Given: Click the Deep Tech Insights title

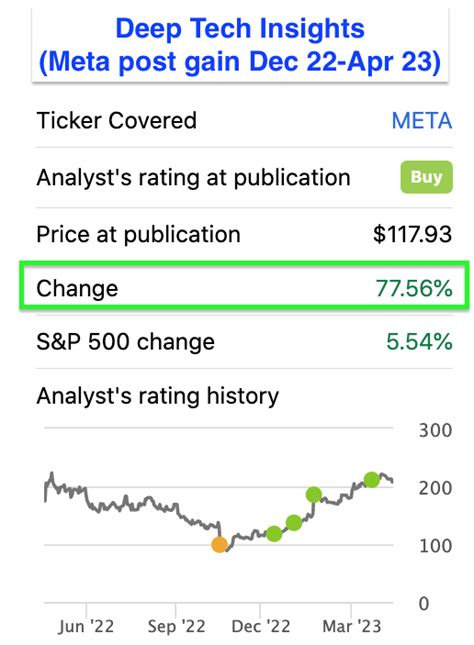Looking at the screenshot, I should (240, 28).
